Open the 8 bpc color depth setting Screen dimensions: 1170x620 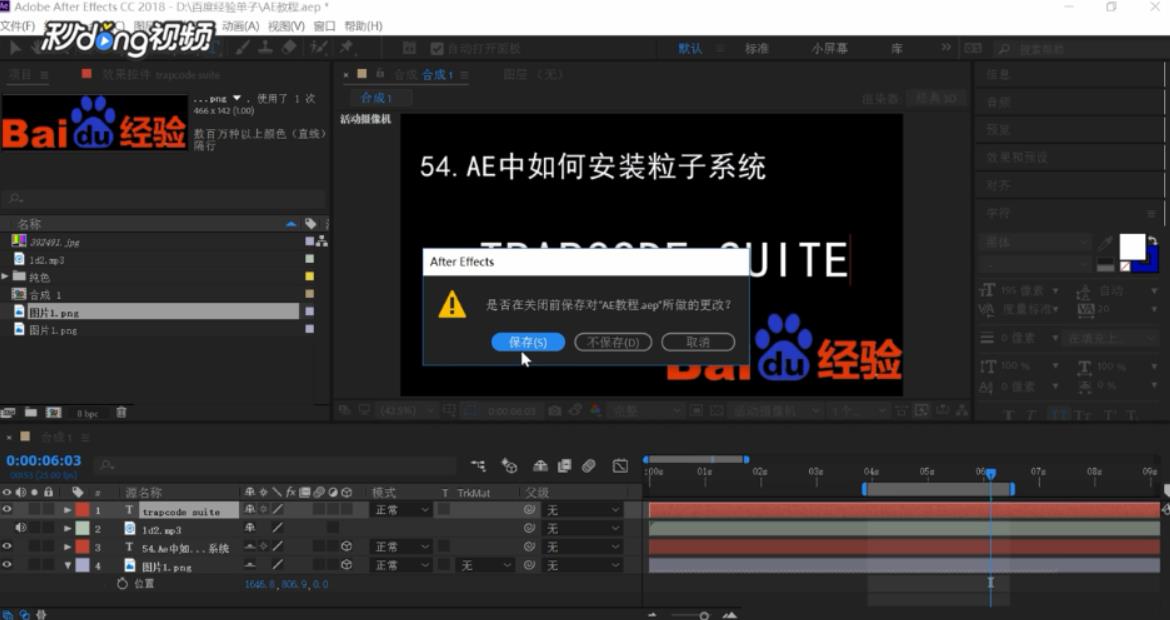click(87, 413)
